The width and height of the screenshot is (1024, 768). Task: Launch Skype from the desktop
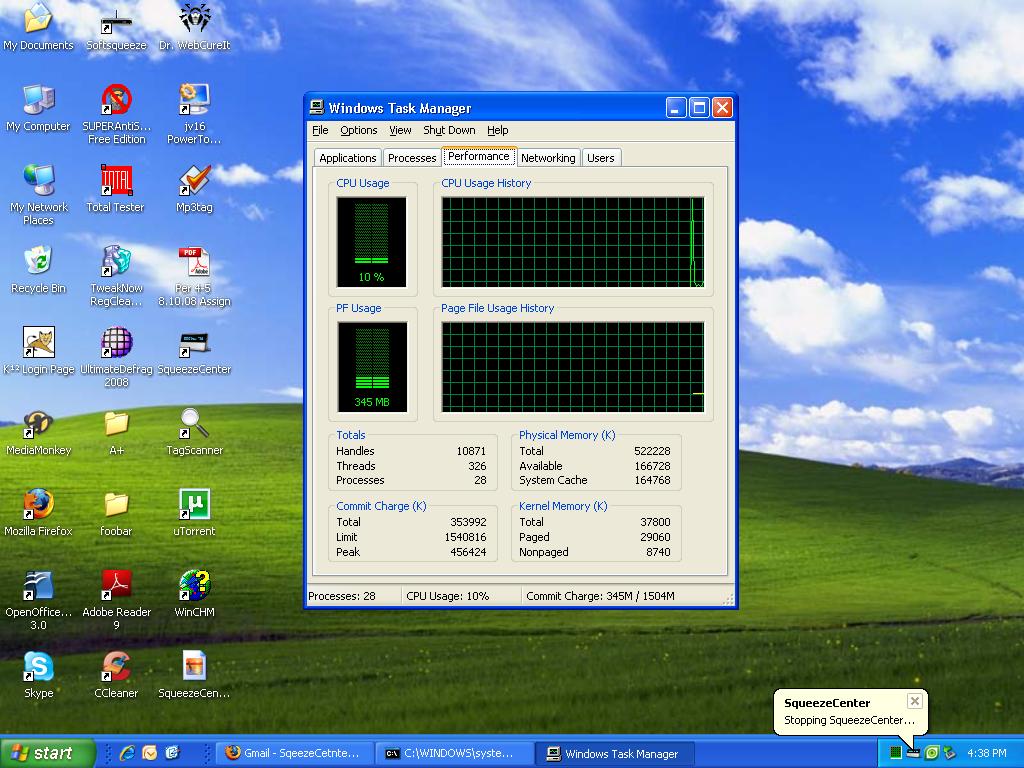pos(38,666)
